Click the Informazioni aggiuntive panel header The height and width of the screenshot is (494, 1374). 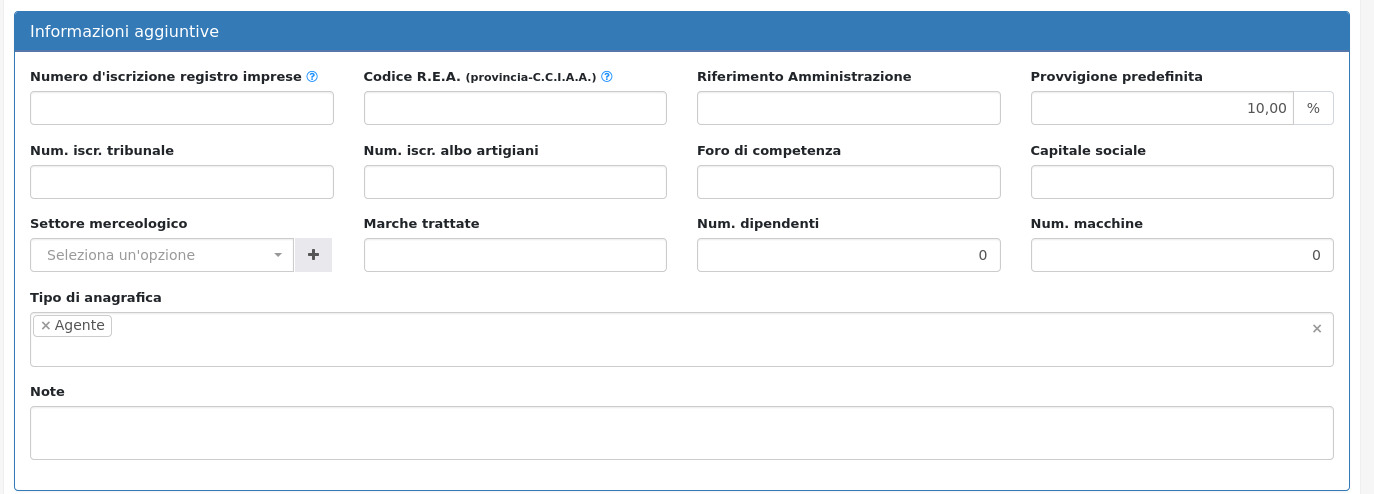[x=682, y=32]
